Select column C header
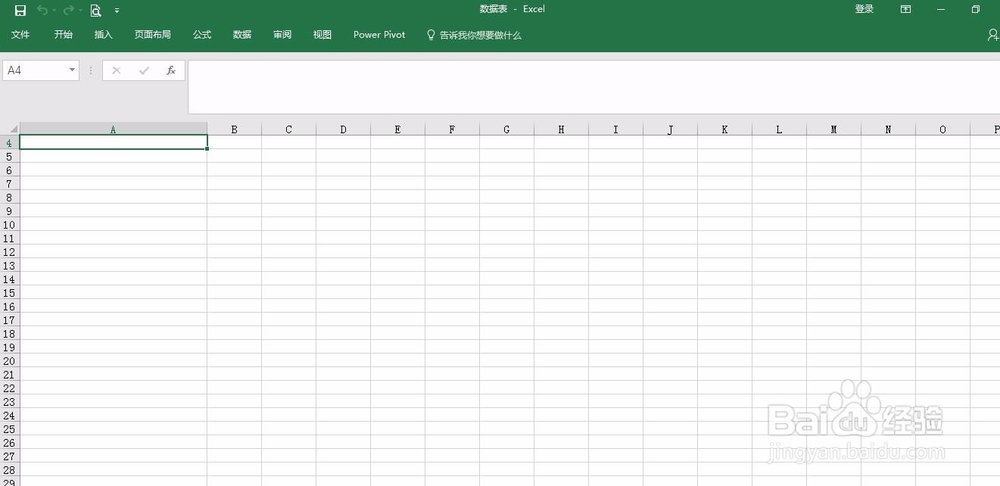The image size is (1000, 486). pos(289,129)
